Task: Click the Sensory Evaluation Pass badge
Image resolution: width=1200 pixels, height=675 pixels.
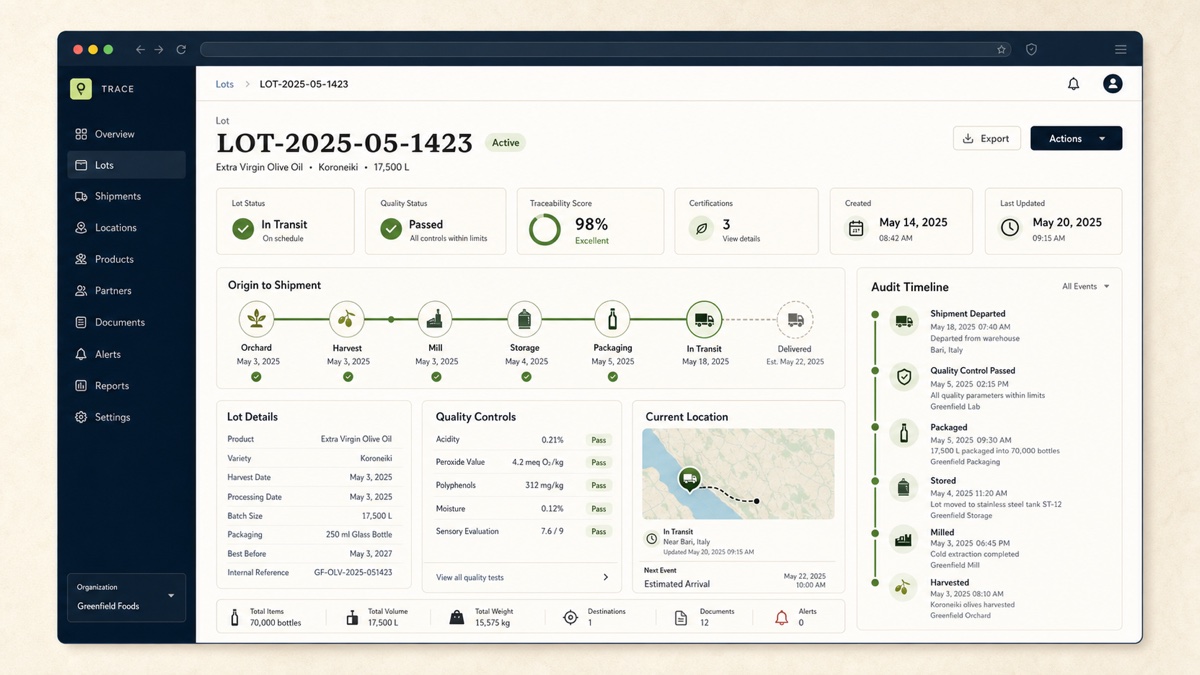Action: pos(598,532)
